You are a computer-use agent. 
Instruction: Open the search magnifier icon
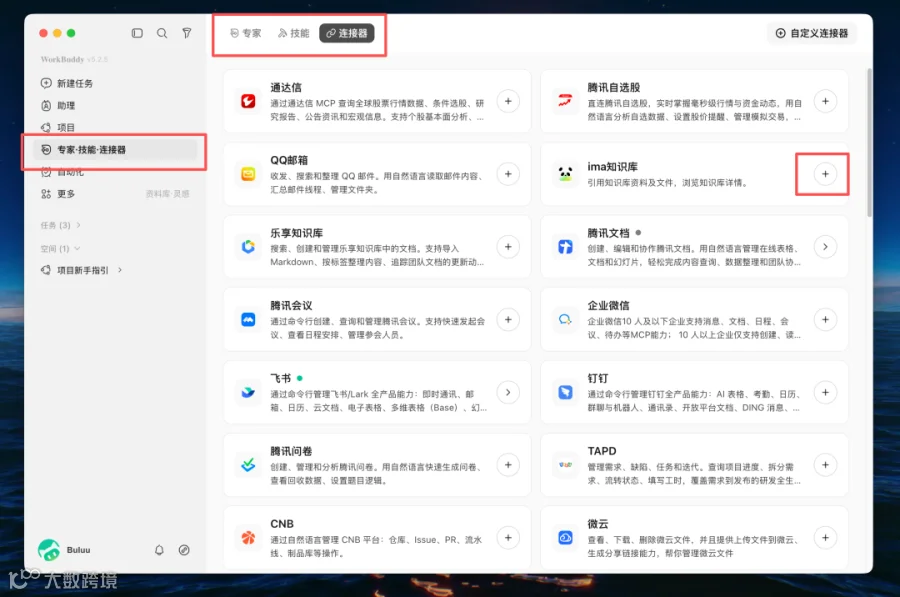[162, 33]
